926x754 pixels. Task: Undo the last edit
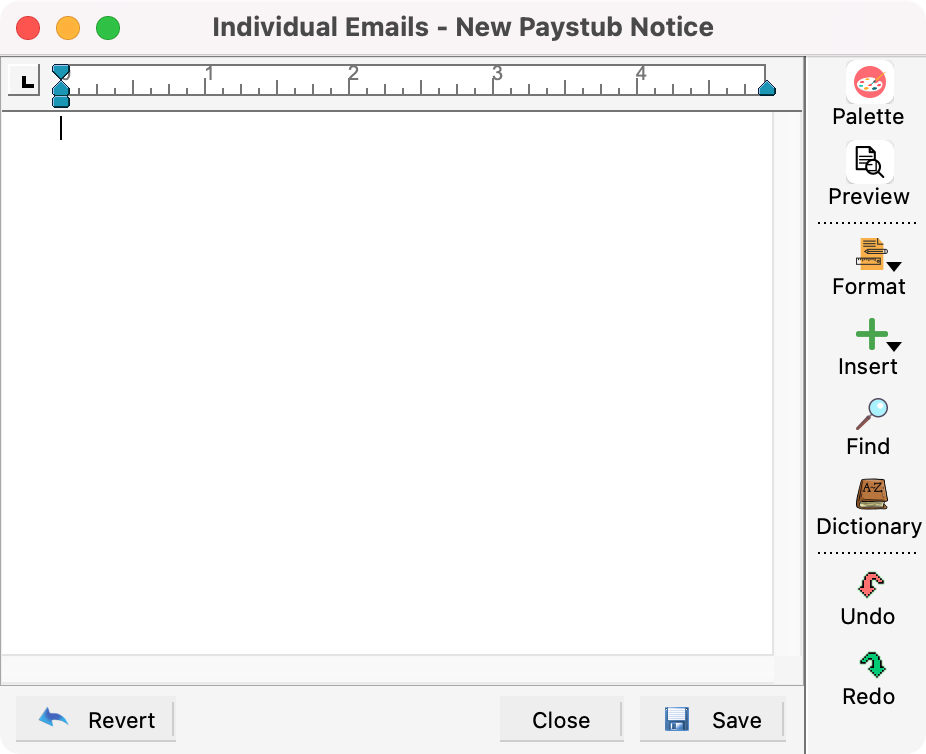[x=868, y=585]
